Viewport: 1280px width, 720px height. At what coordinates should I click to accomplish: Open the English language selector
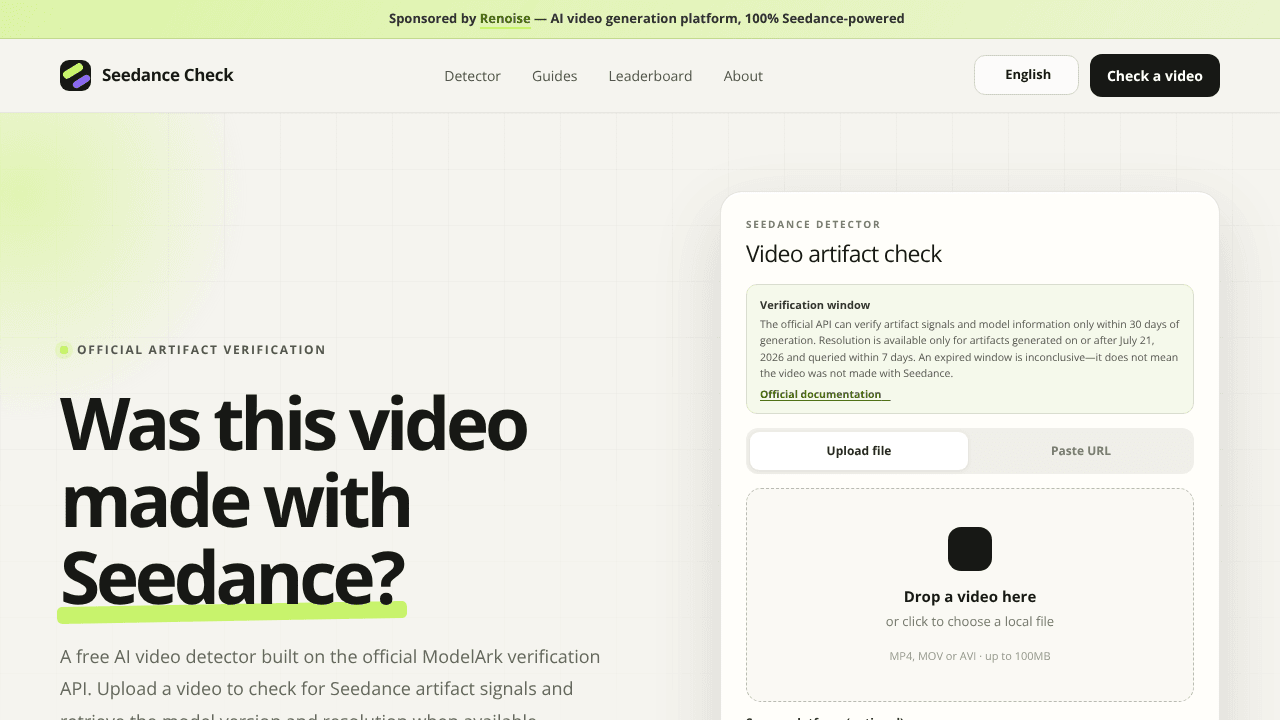[1026, 75]
